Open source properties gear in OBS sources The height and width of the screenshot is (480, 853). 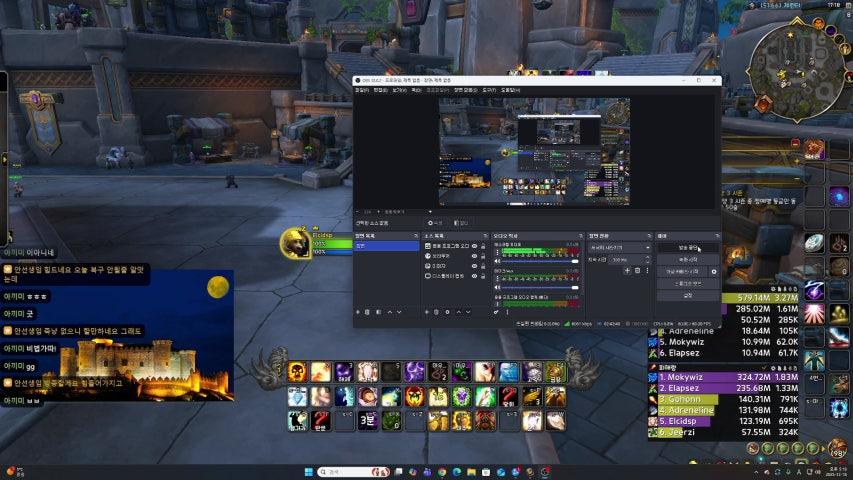(447, 312)
